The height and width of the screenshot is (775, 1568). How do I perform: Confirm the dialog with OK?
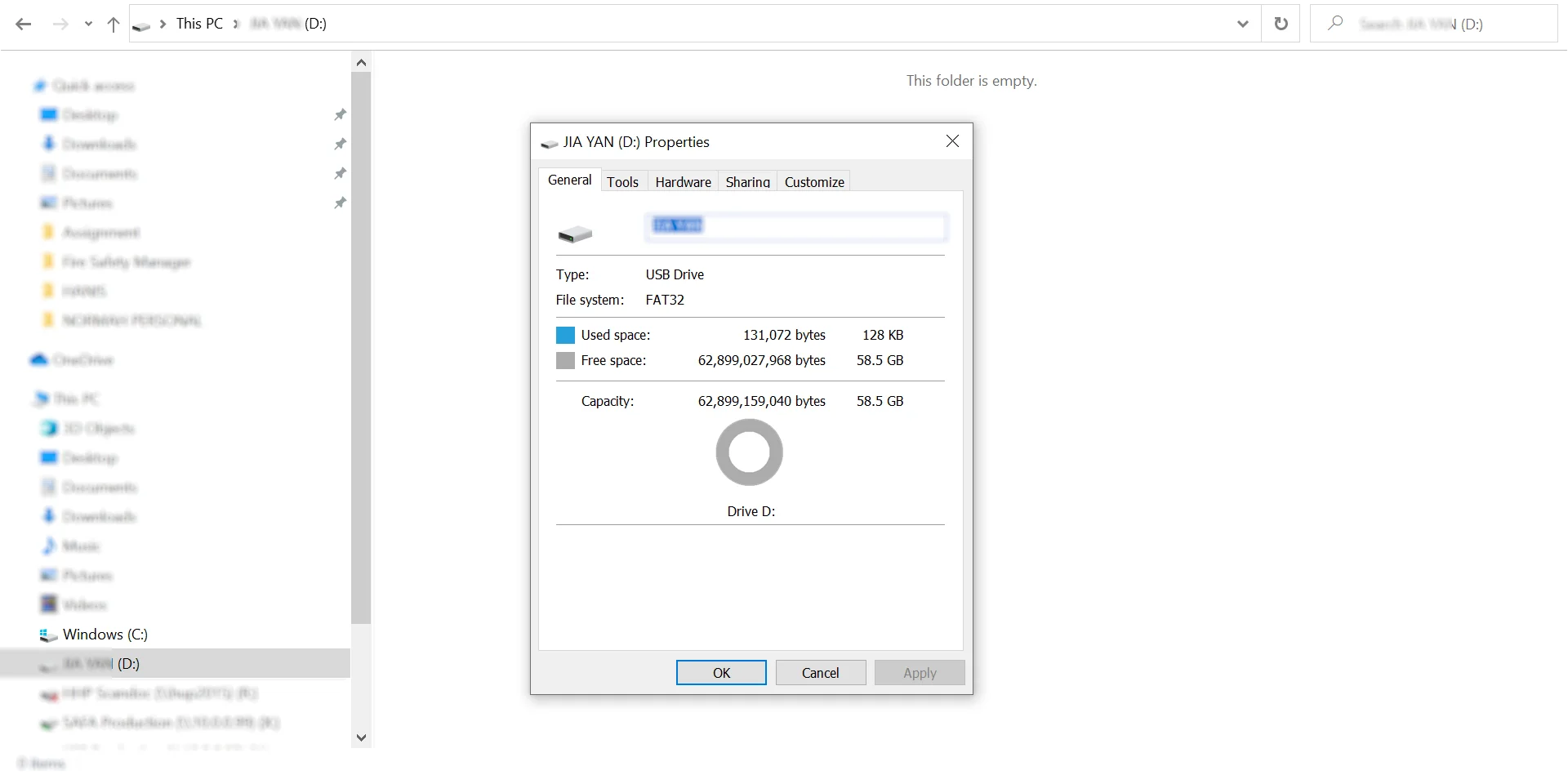point(721,673)
